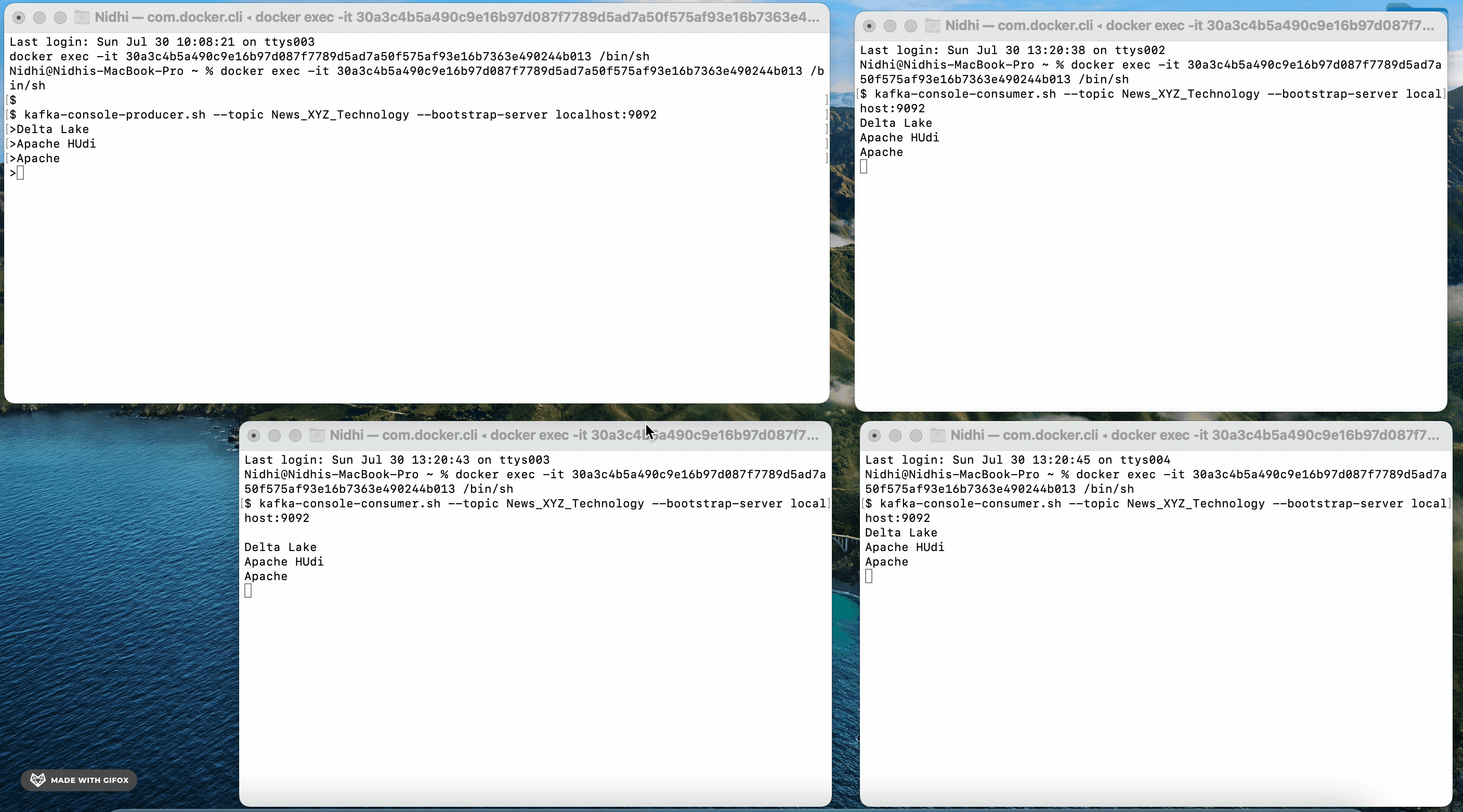Click folder icon in ttys002 window title bar
The image size is (1463, 812).
pyautogui.click(x=932, y=26)
